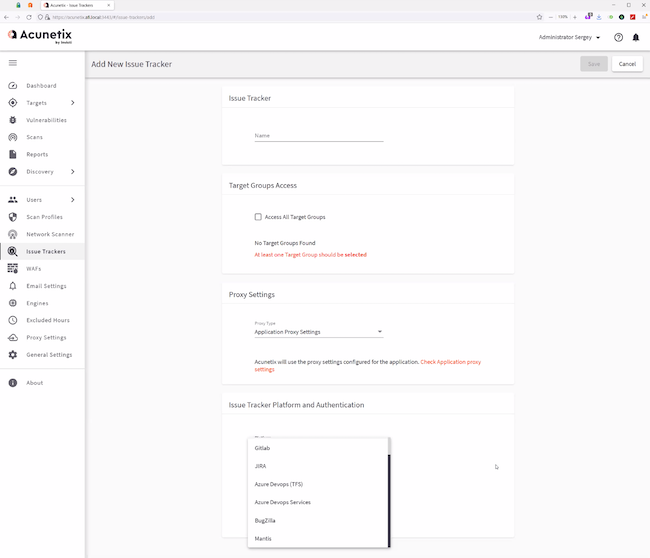The image size is (650, 558).
Task: Click the hamburger menu icon in sidebar
Action: pos(13,63)
